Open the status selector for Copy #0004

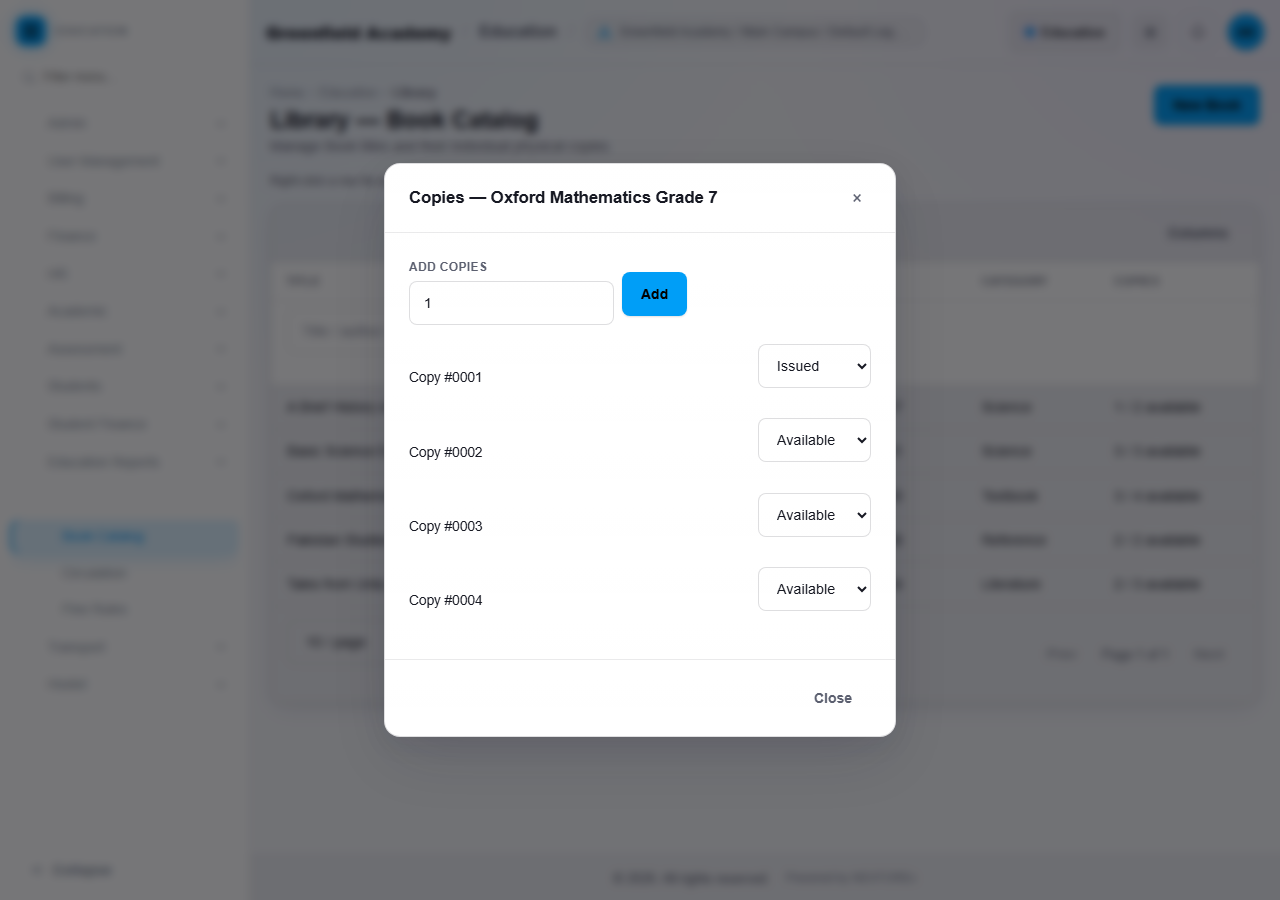click(814, 589)
